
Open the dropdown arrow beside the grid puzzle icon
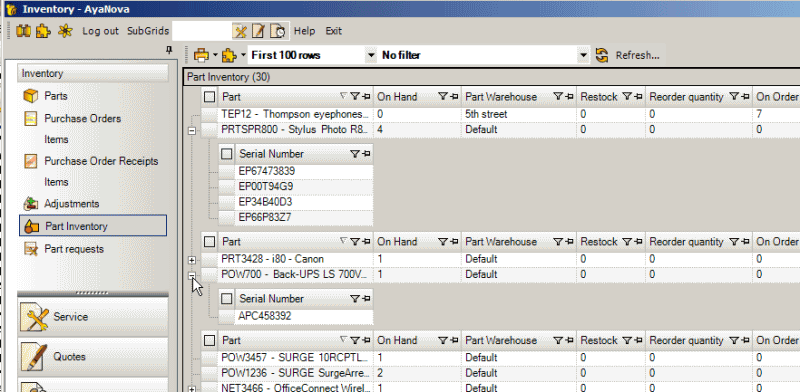[x=243, y=55]
